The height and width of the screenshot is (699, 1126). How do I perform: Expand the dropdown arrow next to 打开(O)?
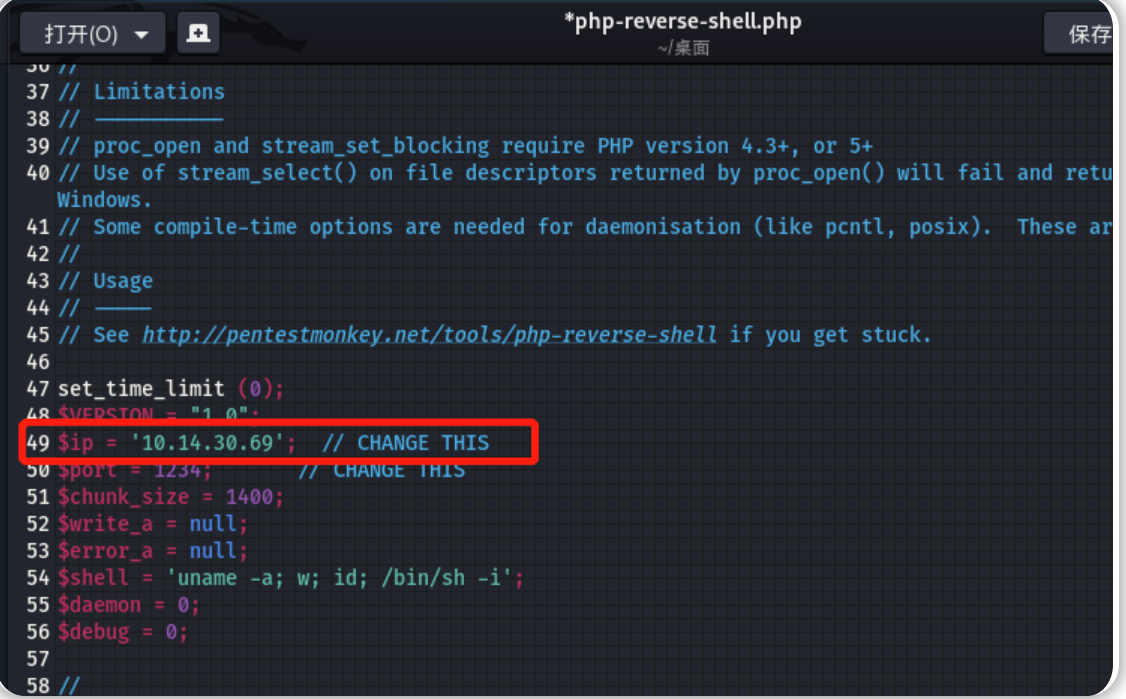tap(141, 34)
